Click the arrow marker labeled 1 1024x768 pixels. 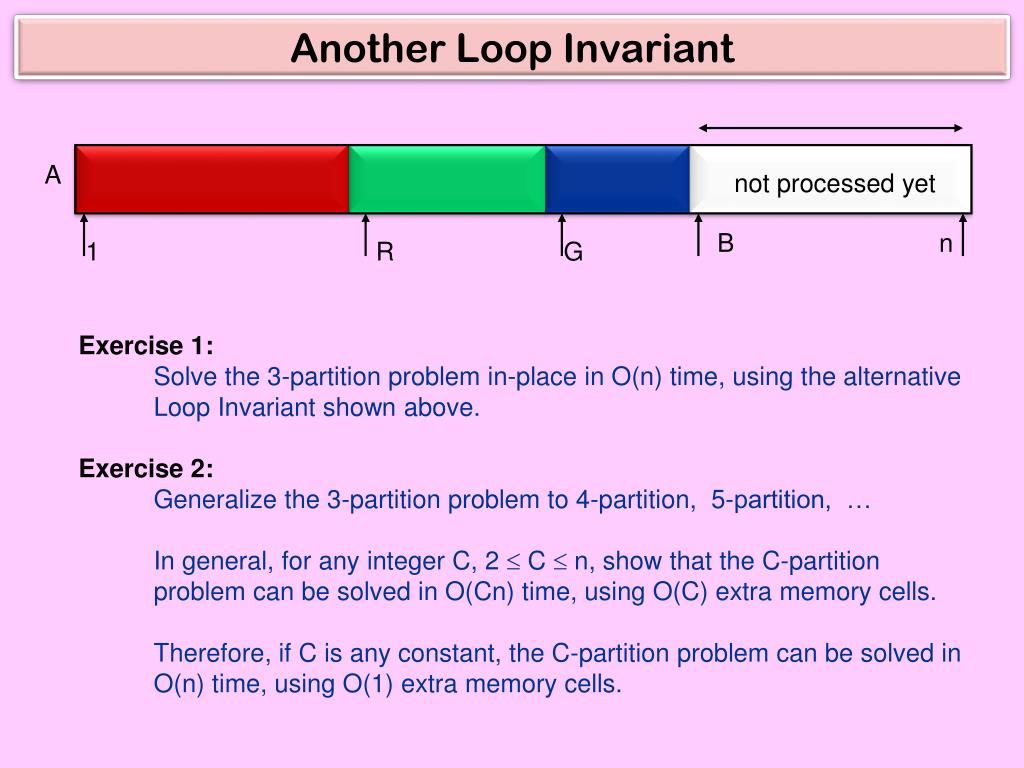pos(84,235)
